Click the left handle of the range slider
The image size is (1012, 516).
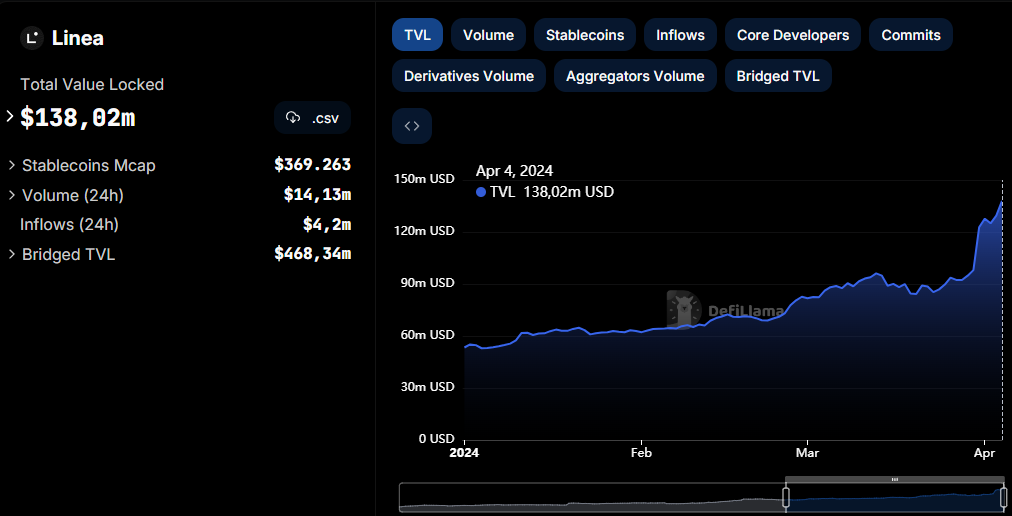[x=786, y=497]
